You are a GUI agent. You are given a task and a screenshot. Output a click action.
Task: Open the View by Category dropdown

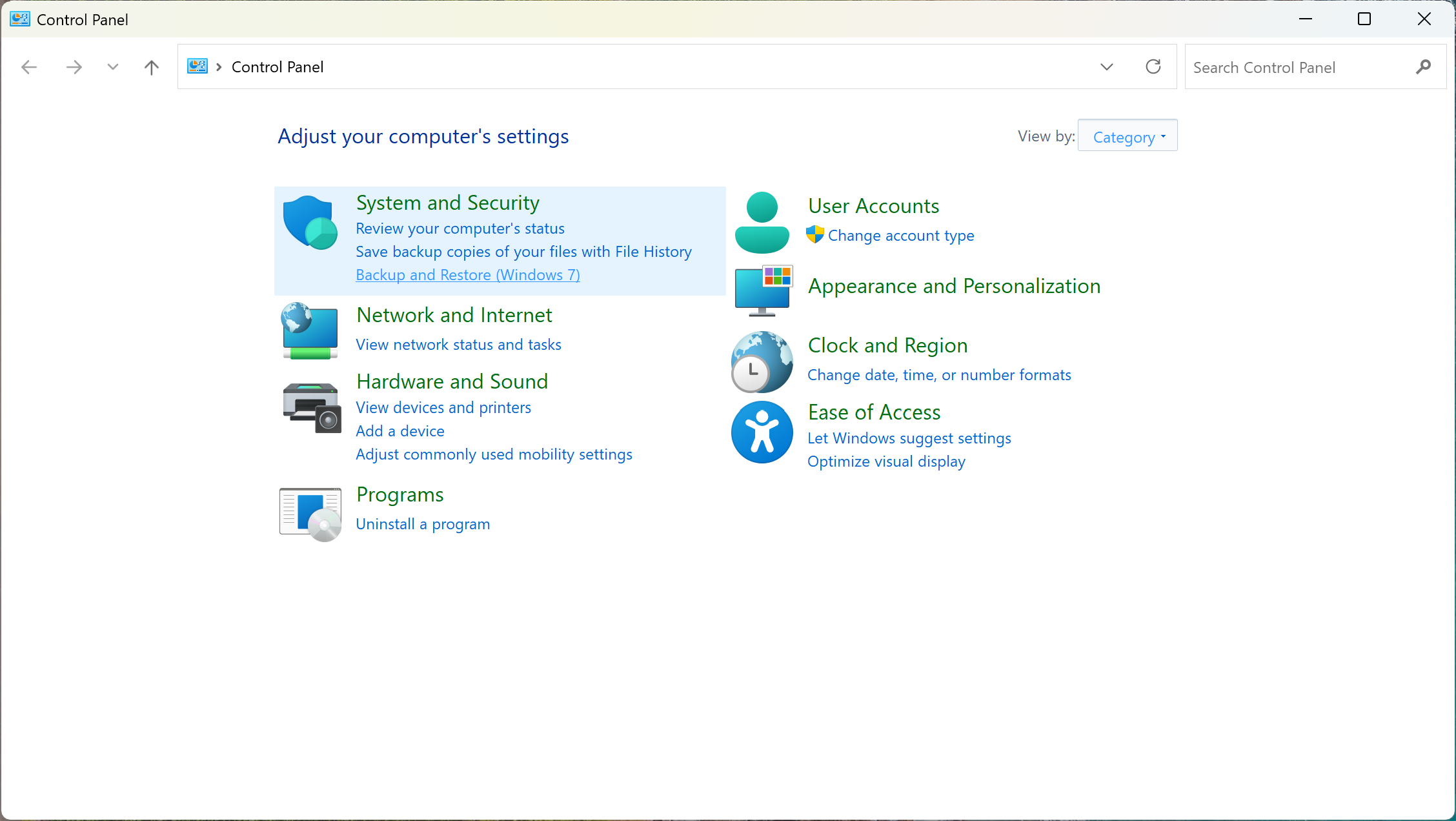(x=1127, y=136)
